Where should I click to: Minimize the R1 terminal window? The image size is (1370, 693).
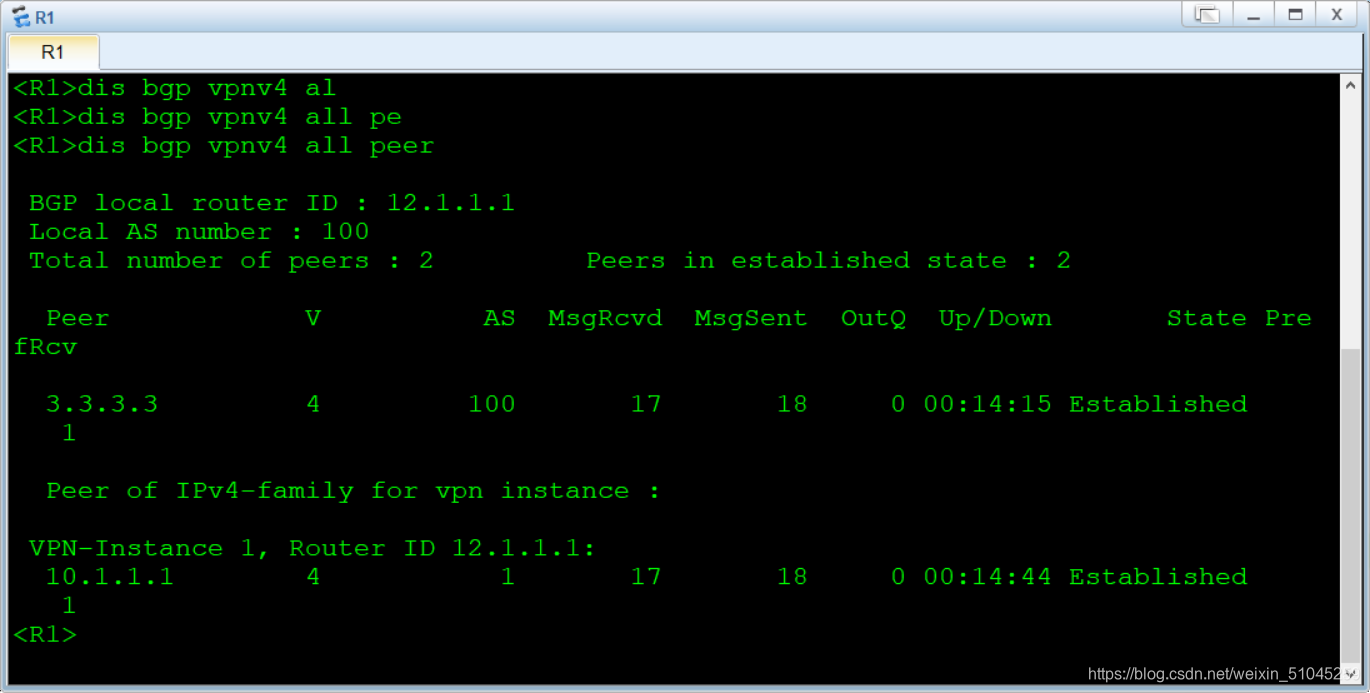tap(1253, 15)
